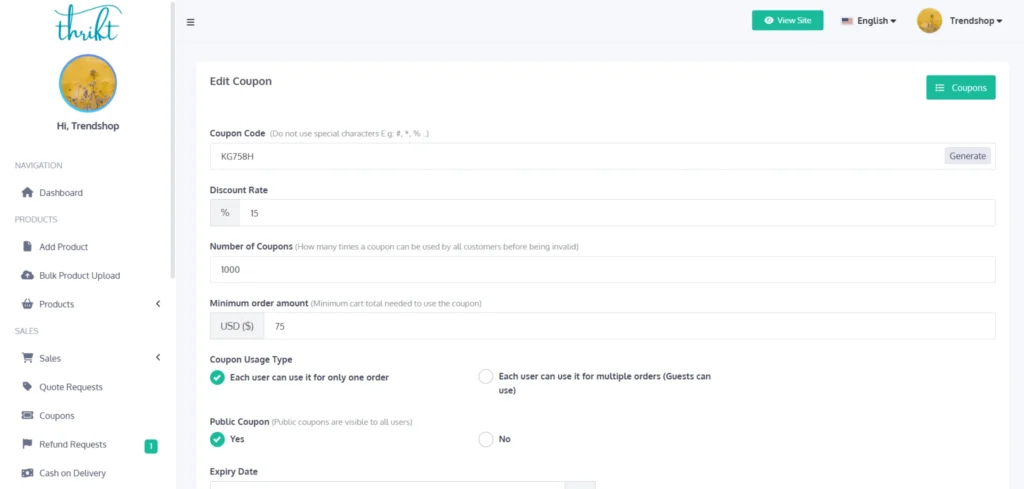Viewport: 1024px width, 489px height.
Task: Expand the Products submenu chevron
Action: [x=158, y=304]
